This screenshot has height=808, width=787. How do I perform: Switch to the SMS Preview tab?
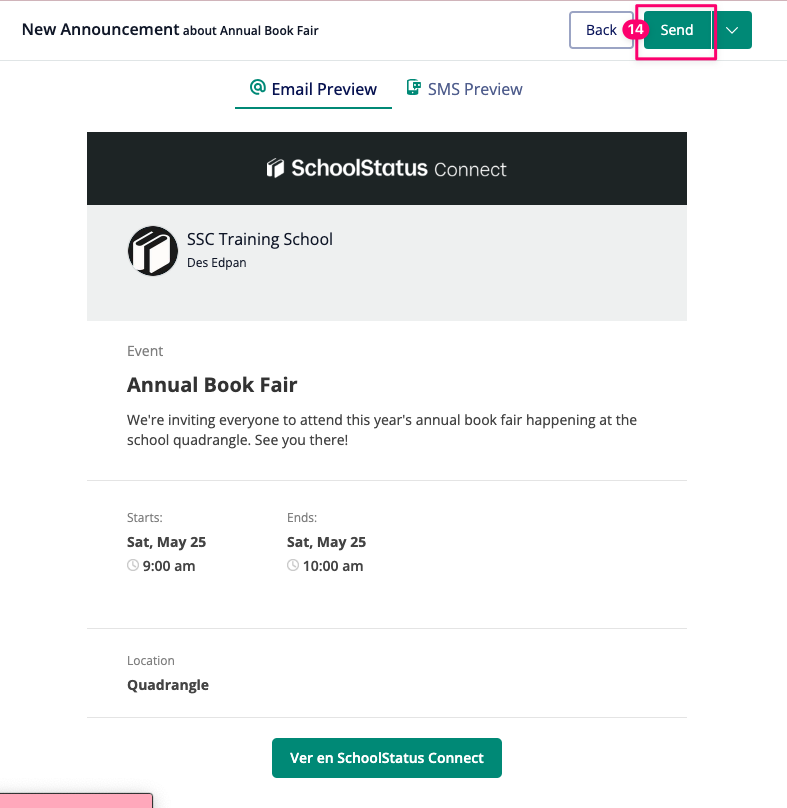tap(464, 89)
